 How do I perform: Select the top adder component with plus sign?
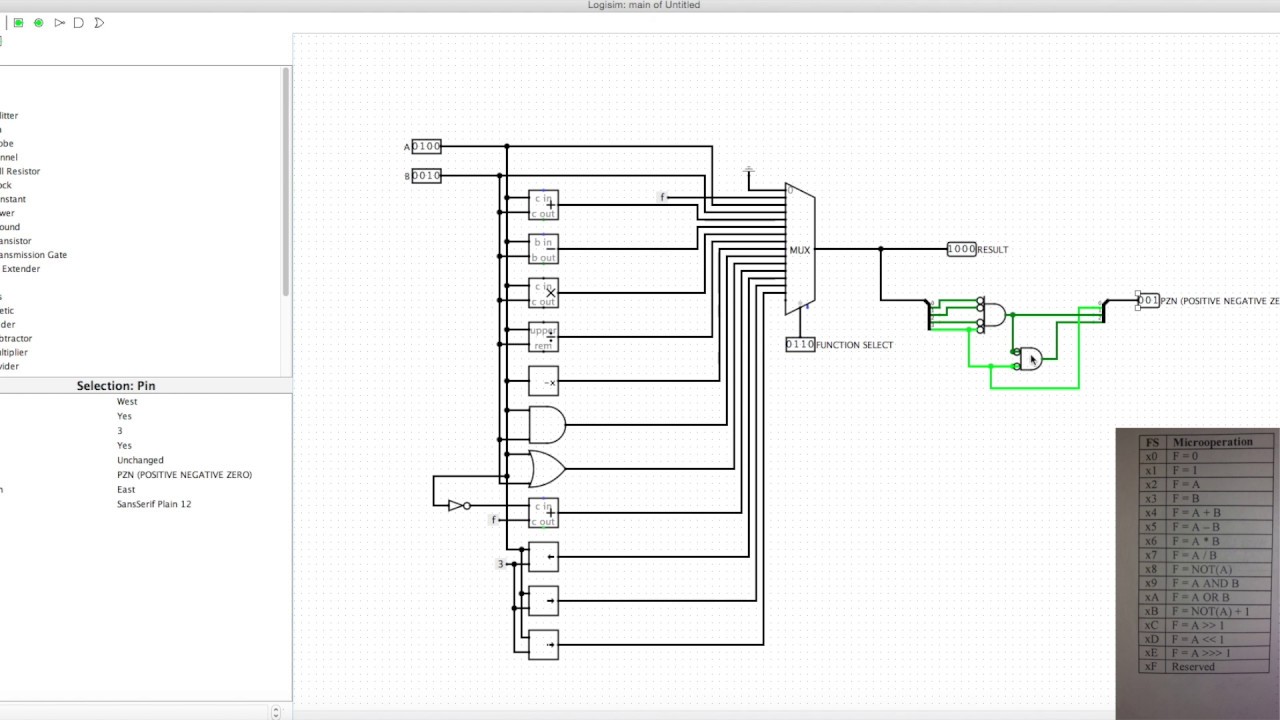(543, 205)
